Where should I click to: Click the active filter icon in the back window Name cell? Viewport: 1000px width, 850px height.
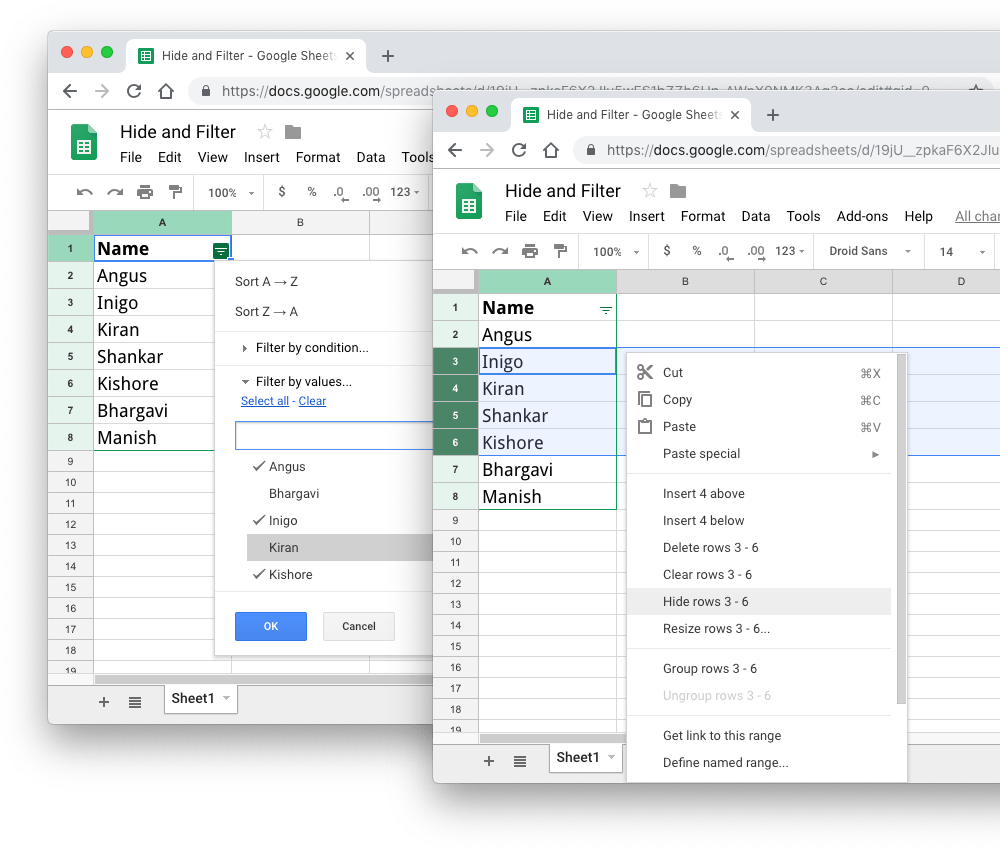[221, 251]
